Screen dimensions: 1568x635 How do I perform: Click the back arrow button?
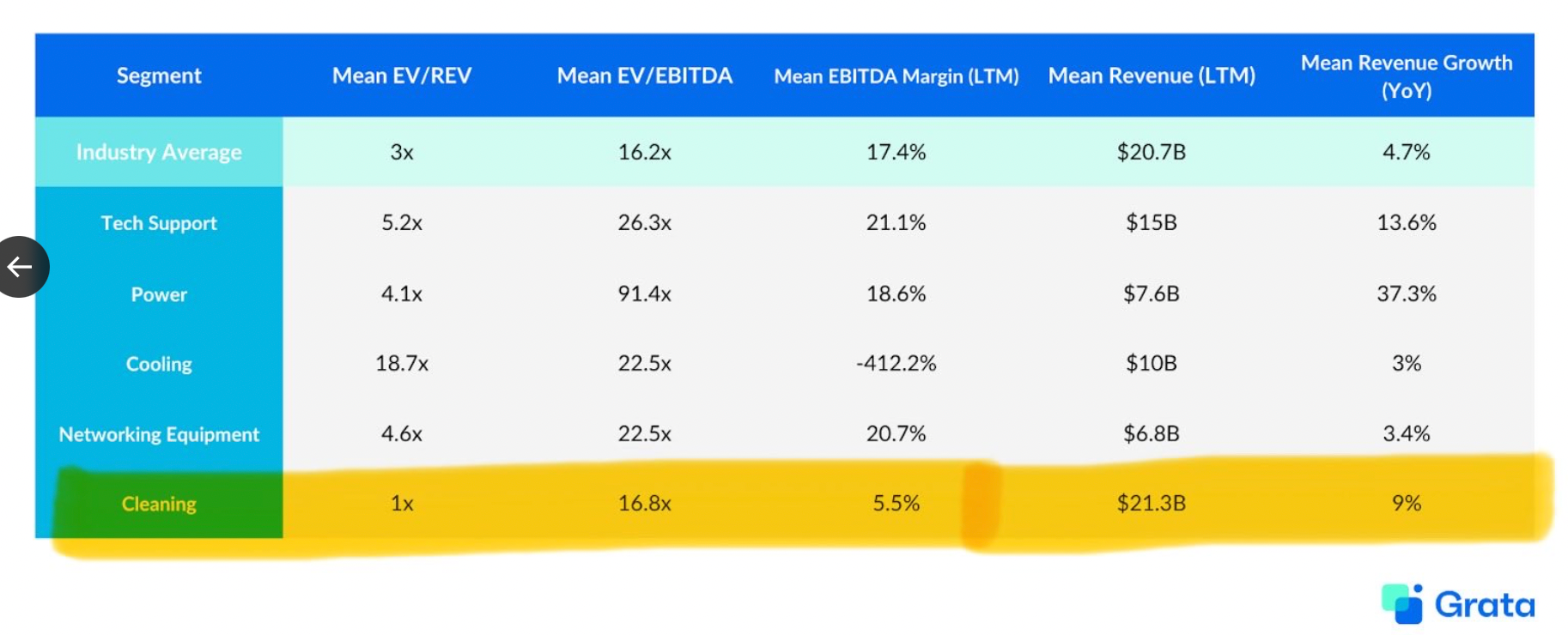coord(21,267)
